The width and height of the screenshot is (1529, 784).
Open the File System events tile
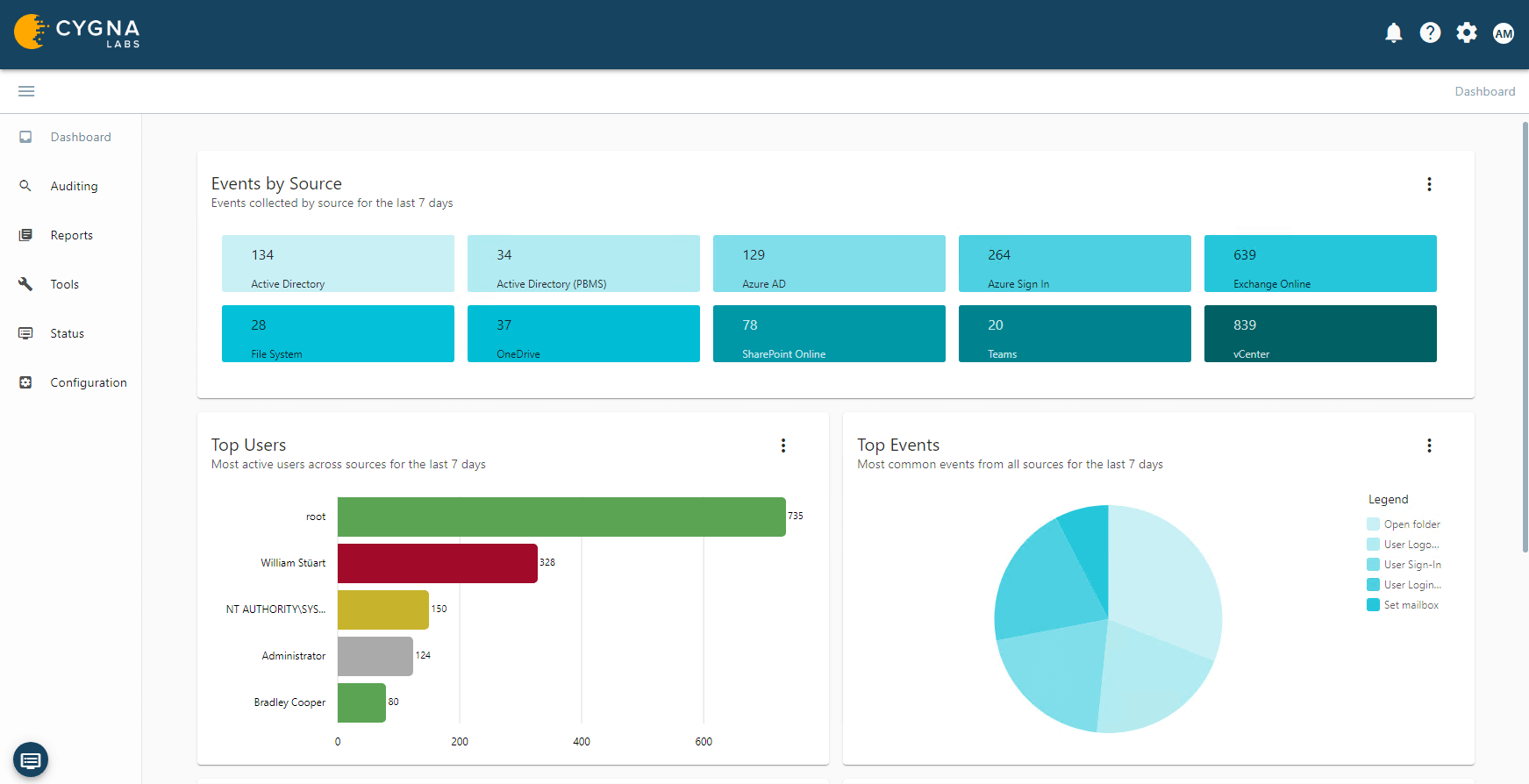pyautogui.click(x=338, y=333)
